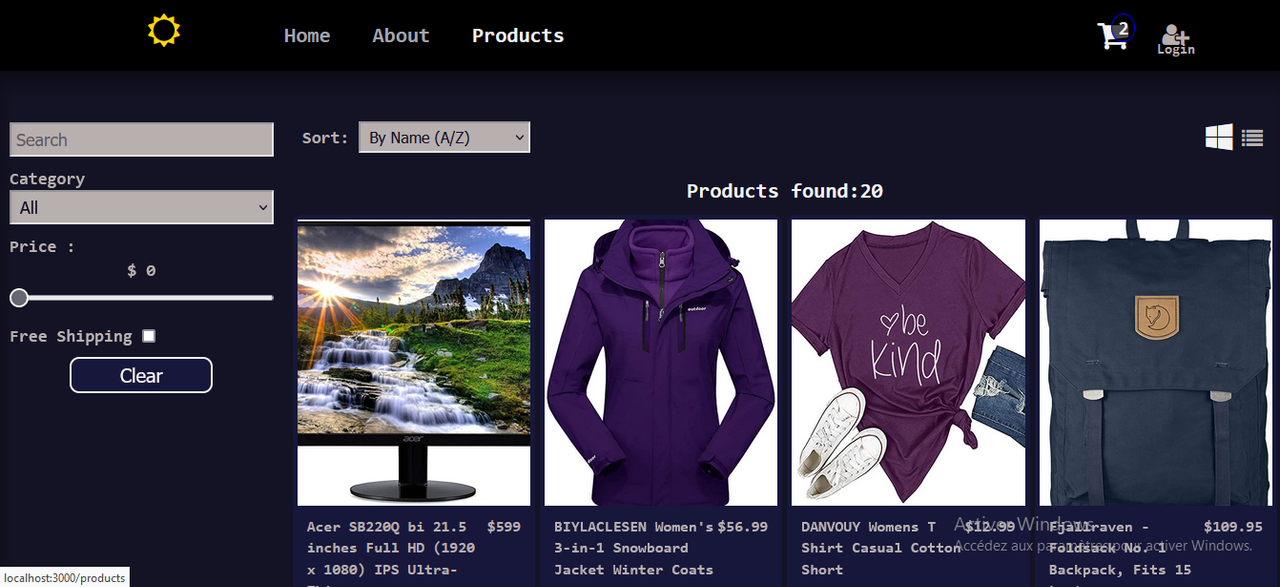Open the purple snowboard jacket image

[x=661, y=363]
